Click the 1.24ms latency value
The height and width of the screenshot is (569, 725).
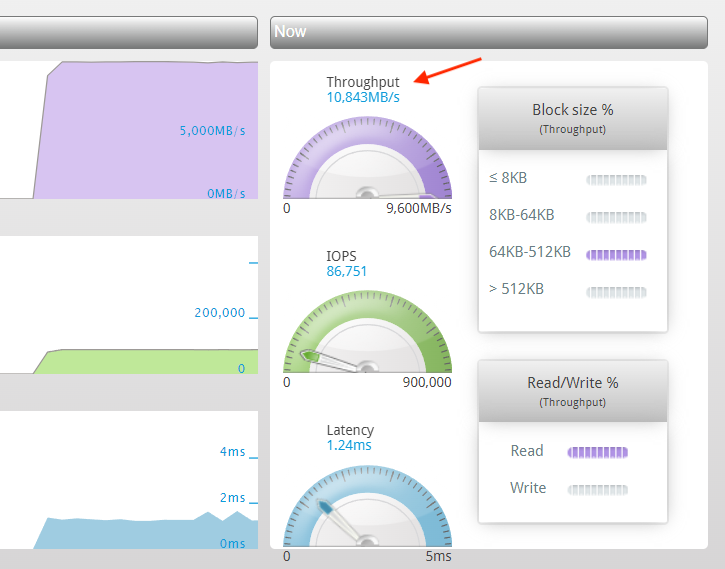tap(349, 445)
